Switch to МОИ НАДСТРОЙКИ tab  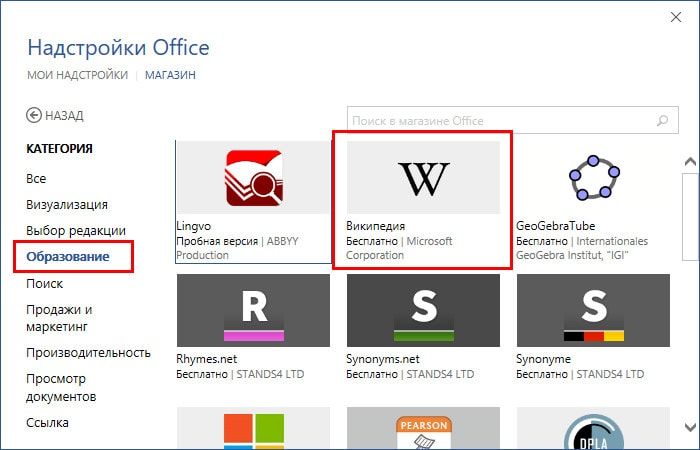click(77, 75)
